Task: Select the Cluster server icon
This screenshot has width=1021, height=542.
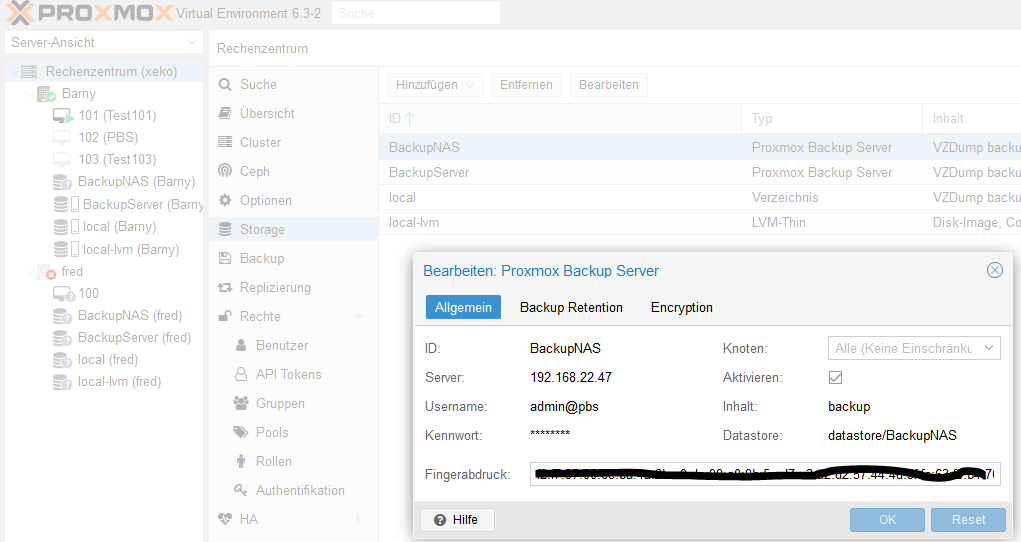Action: pos(225,142)
